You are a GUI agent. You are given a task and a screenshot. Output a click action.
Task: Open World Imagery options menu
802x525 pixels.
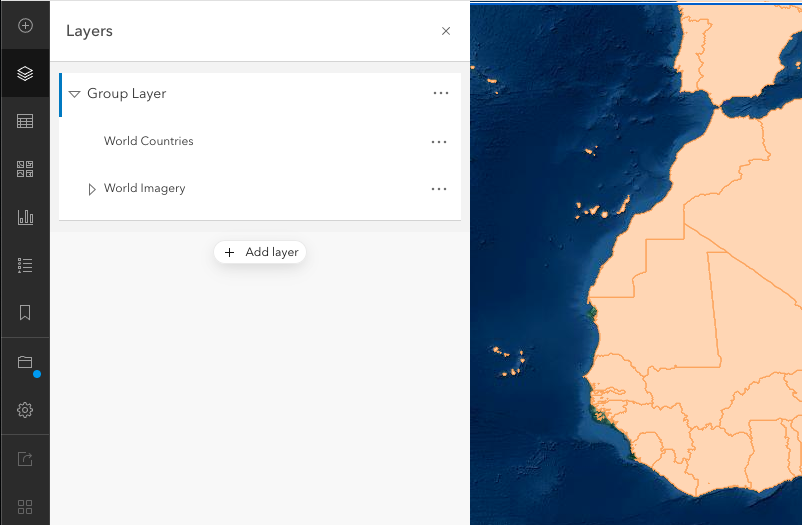[439, 189]
